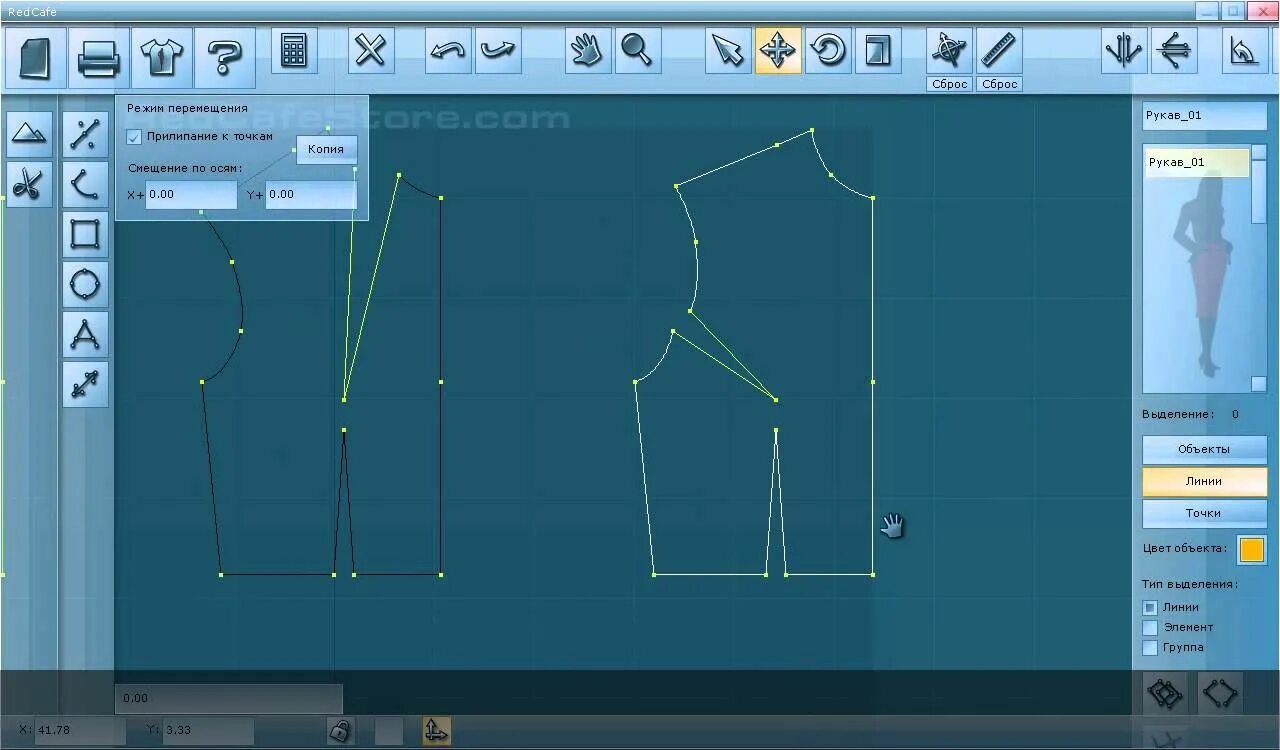This screenshot has width=1280, height=750.
Task: Click the delete X icon
Action: click(371, 50)
